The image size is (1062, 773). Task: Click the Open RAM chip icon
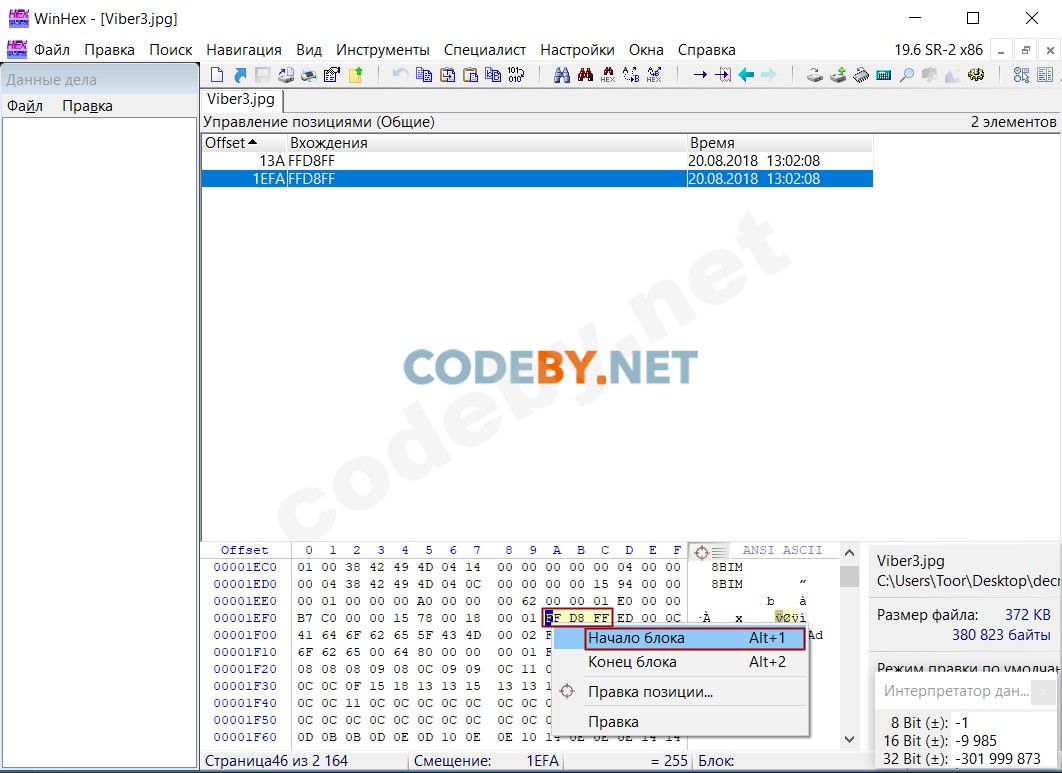[x=861, y=75]
